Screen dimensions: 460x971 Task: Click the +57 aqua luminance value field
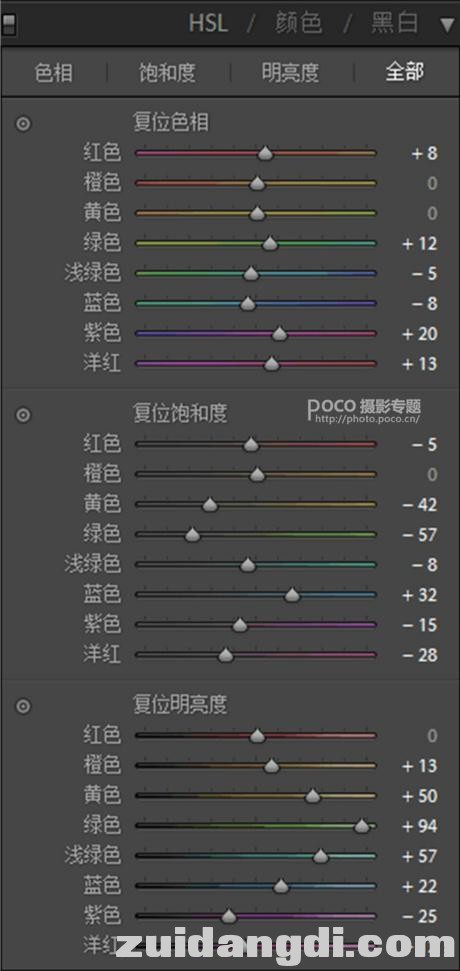point(419,857)
